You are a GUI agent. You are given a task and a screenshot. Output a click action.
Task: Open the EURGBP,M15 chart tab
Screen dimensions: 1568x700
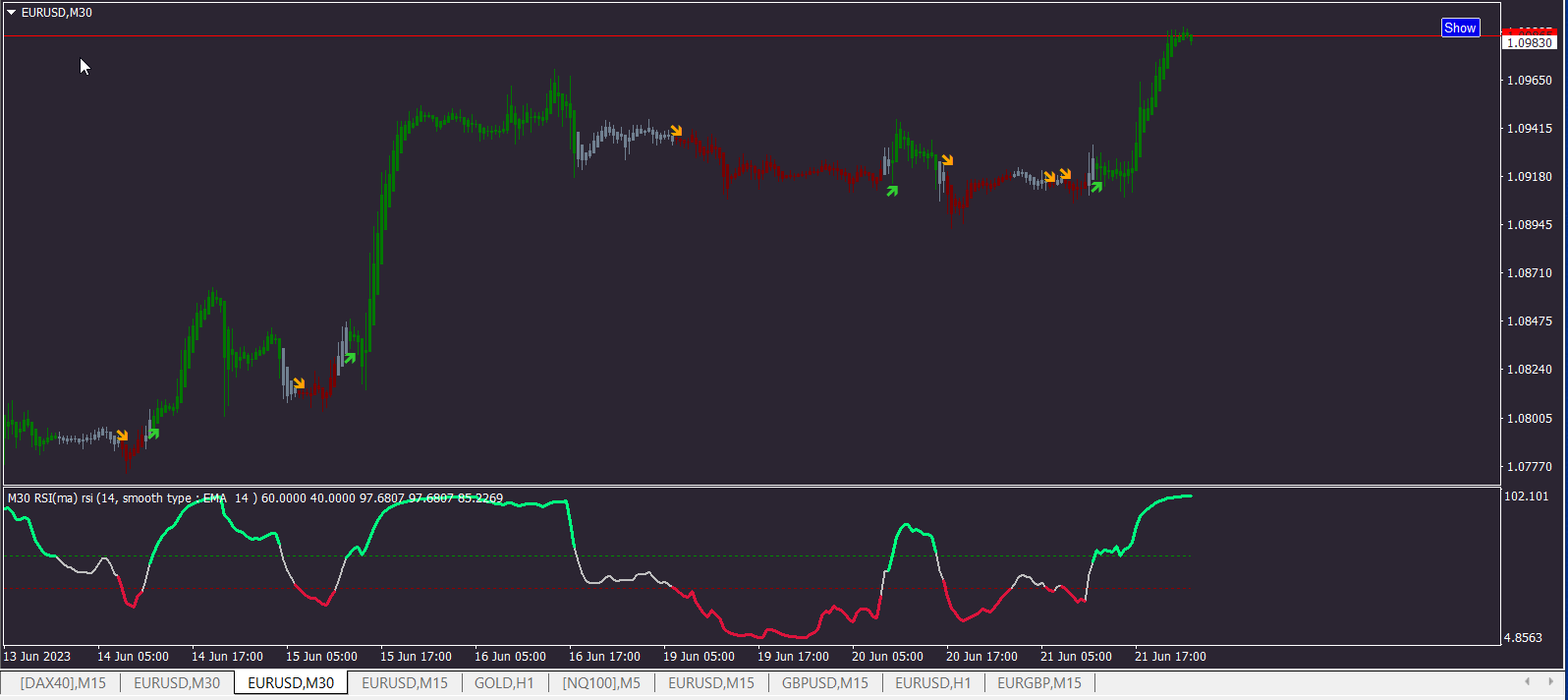(1039, 682)
